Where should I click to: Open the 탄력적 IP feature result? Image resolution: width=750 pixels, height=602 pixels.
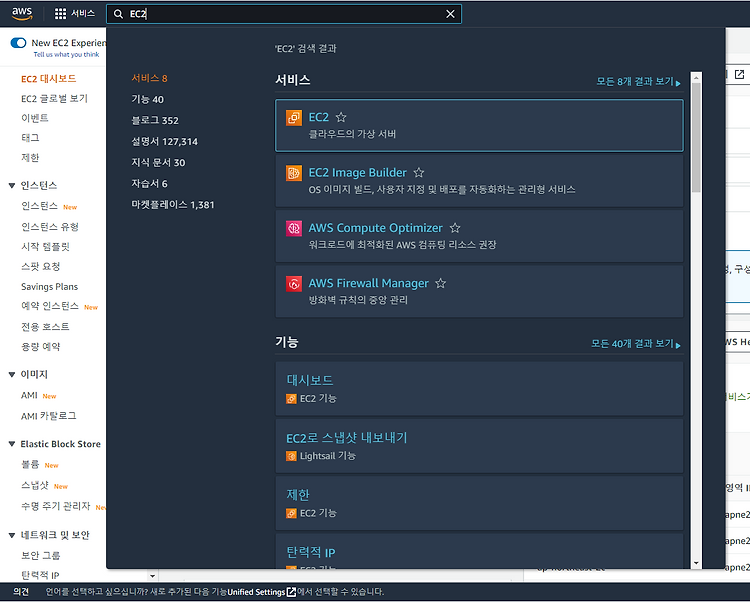tap(479, 551)
